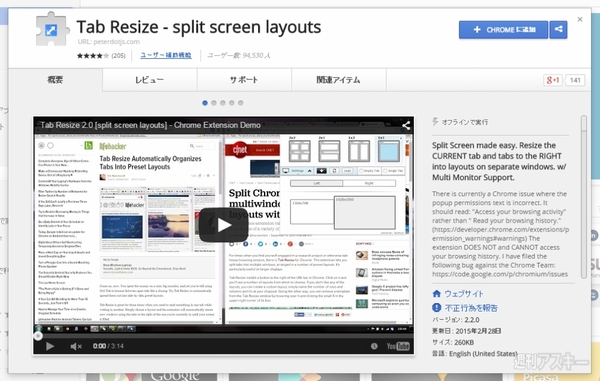600x381 pixels.
Task: Click the video progress bar scrubber handle
Action: (38, 336)
